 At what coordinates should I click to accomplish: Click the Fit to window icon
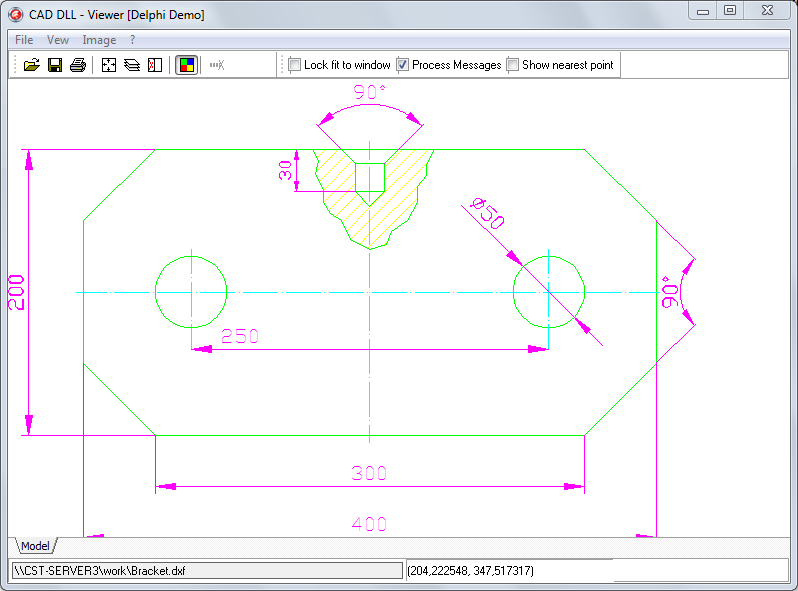point(110,65)
